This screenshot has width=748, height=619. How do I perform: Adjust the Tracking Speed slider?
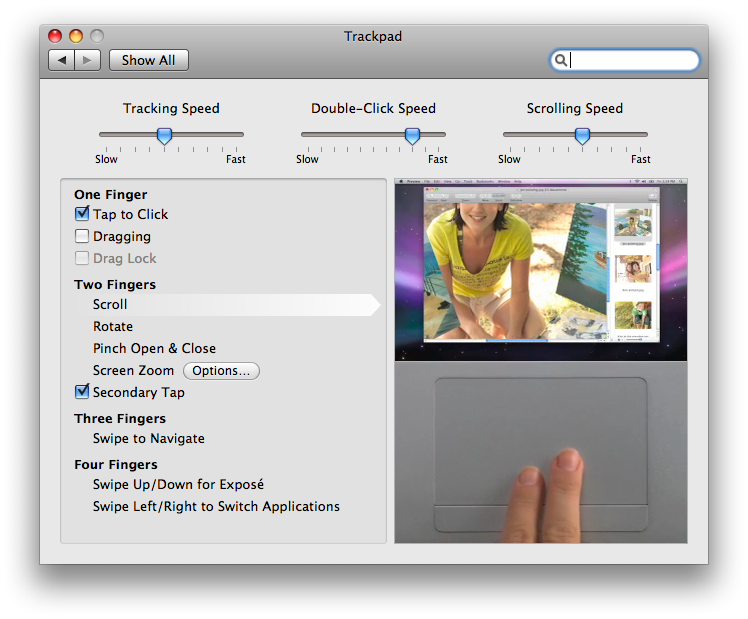pos(165,136)
